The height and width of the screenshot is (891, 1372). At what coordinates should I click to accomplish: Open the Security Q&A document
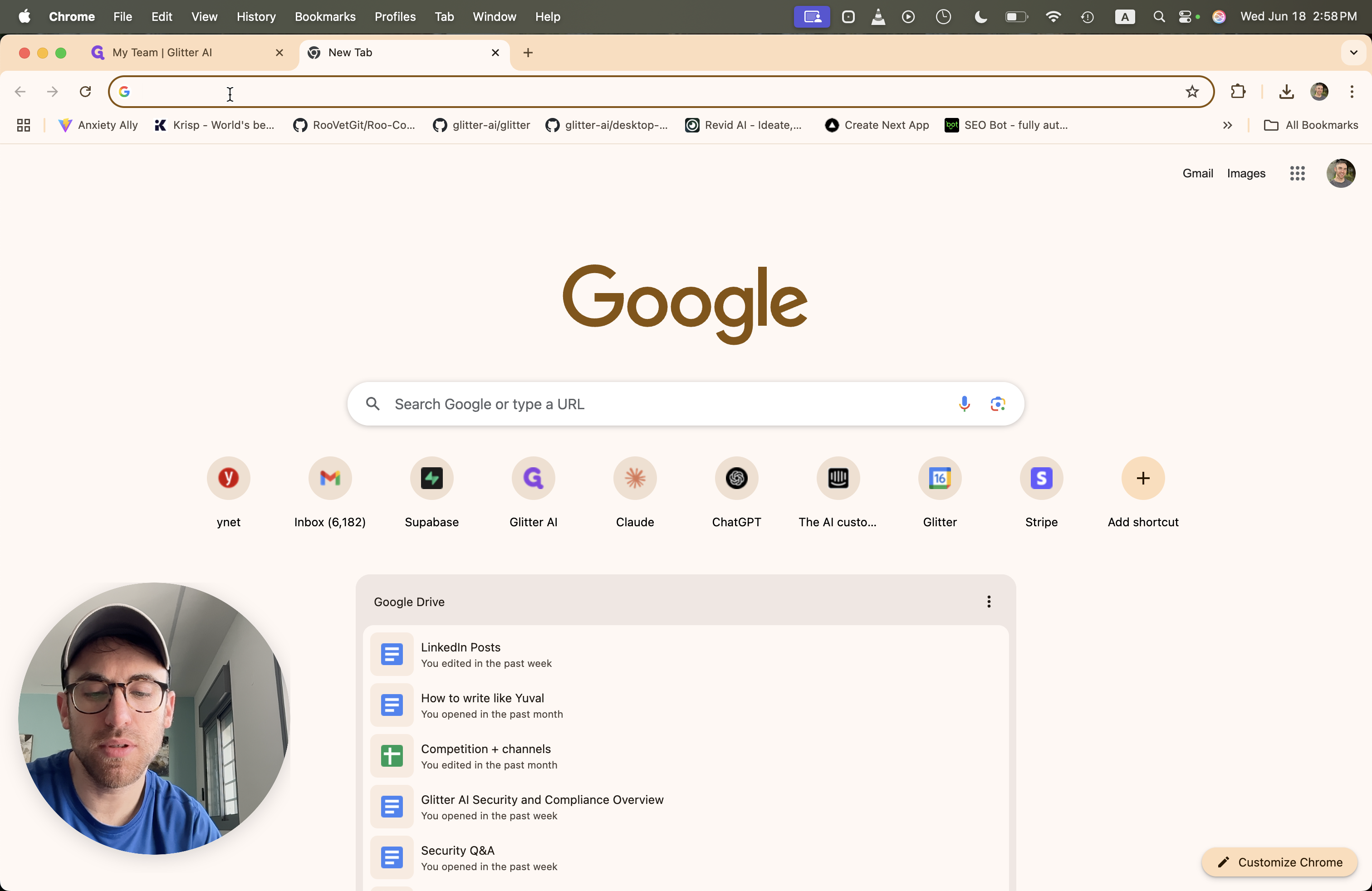tap(686, 857)
